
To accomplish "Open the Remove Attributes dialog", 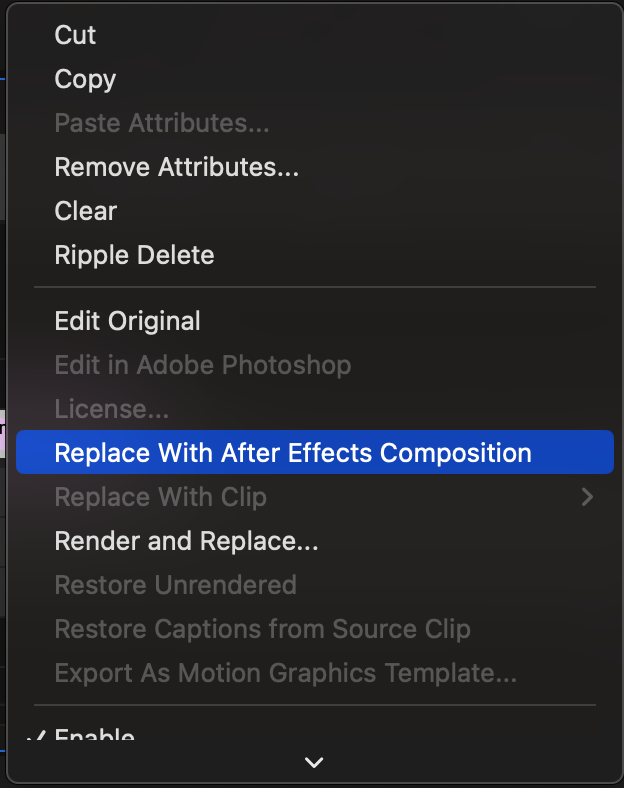I will (x=176, y=167).
